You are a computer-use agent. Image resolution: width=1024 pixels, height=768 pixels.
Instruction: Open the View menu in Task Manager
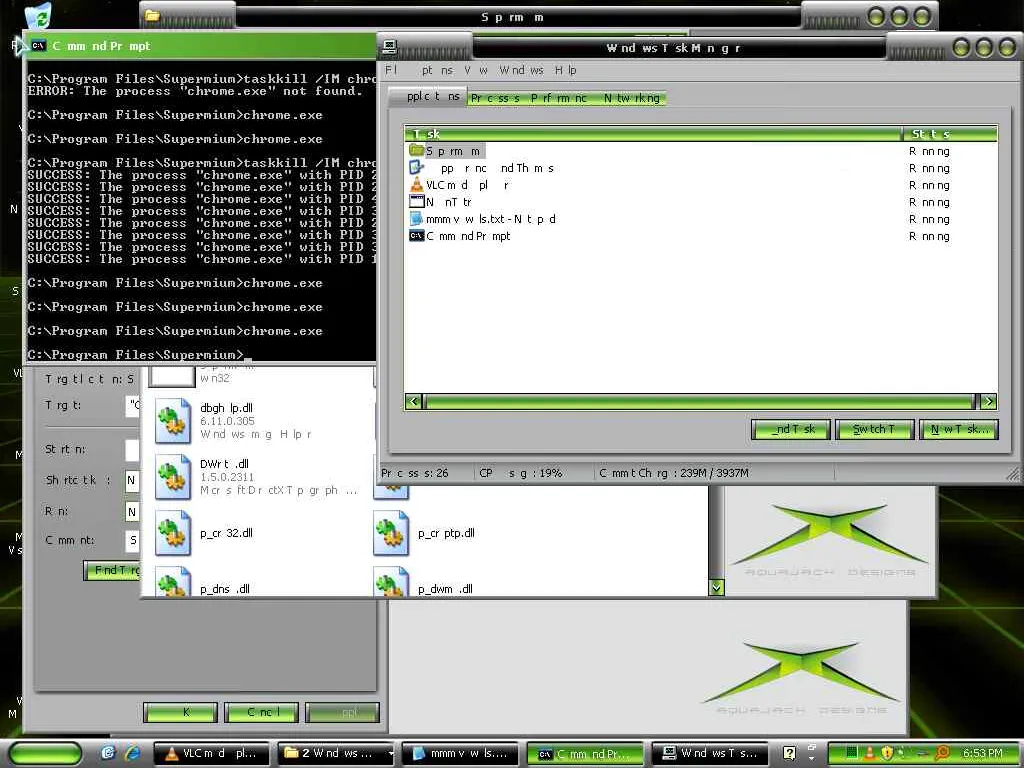point(476,70)
